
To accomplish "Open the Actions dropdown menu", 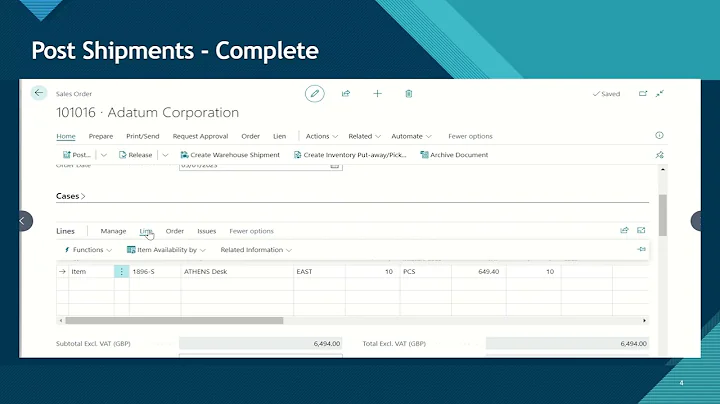I will pos(322,136).
